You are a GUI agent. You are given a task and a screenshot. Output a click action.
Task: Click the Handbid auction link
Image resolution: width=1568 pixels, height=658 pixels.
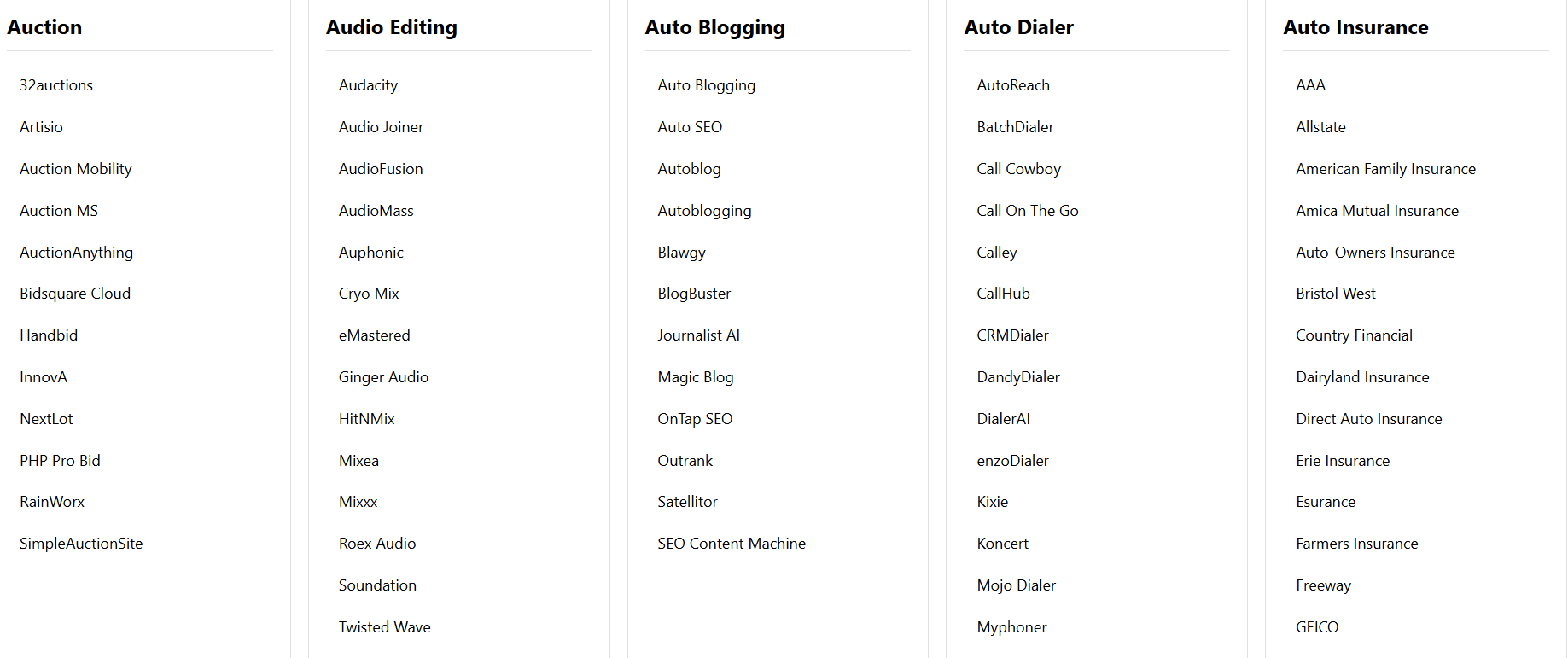48,335
